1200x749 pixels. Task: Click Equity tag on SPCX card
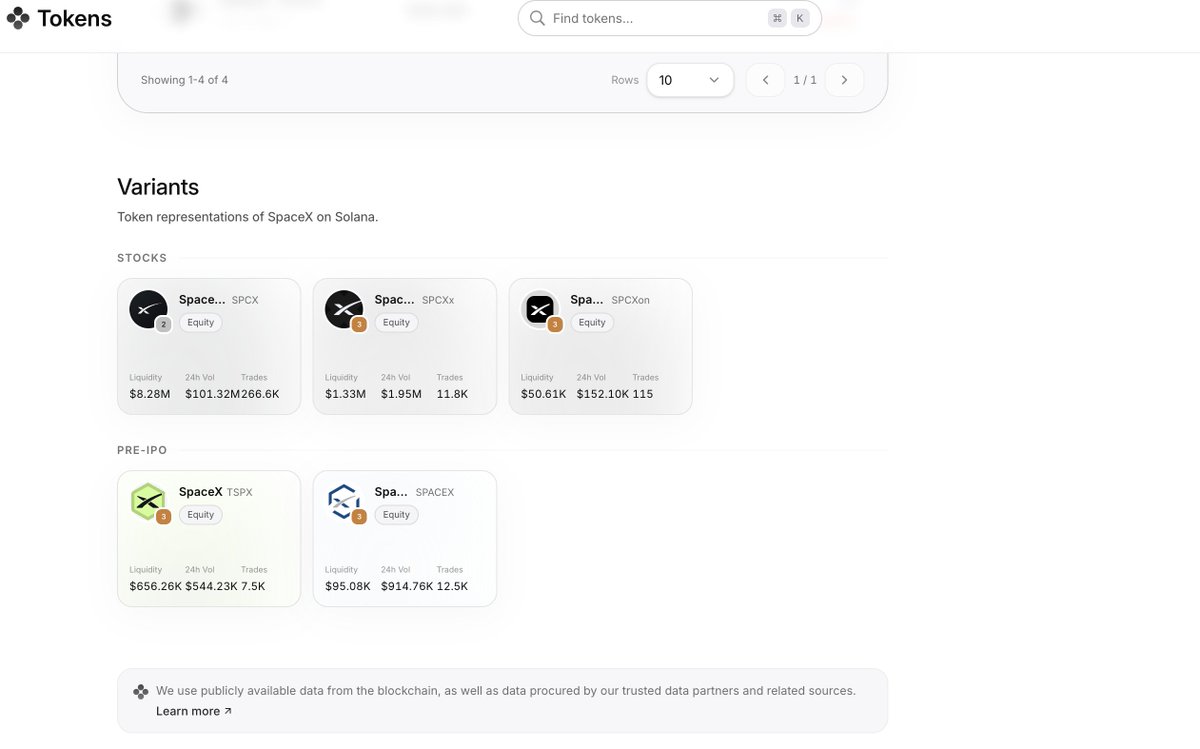point(201,322)
